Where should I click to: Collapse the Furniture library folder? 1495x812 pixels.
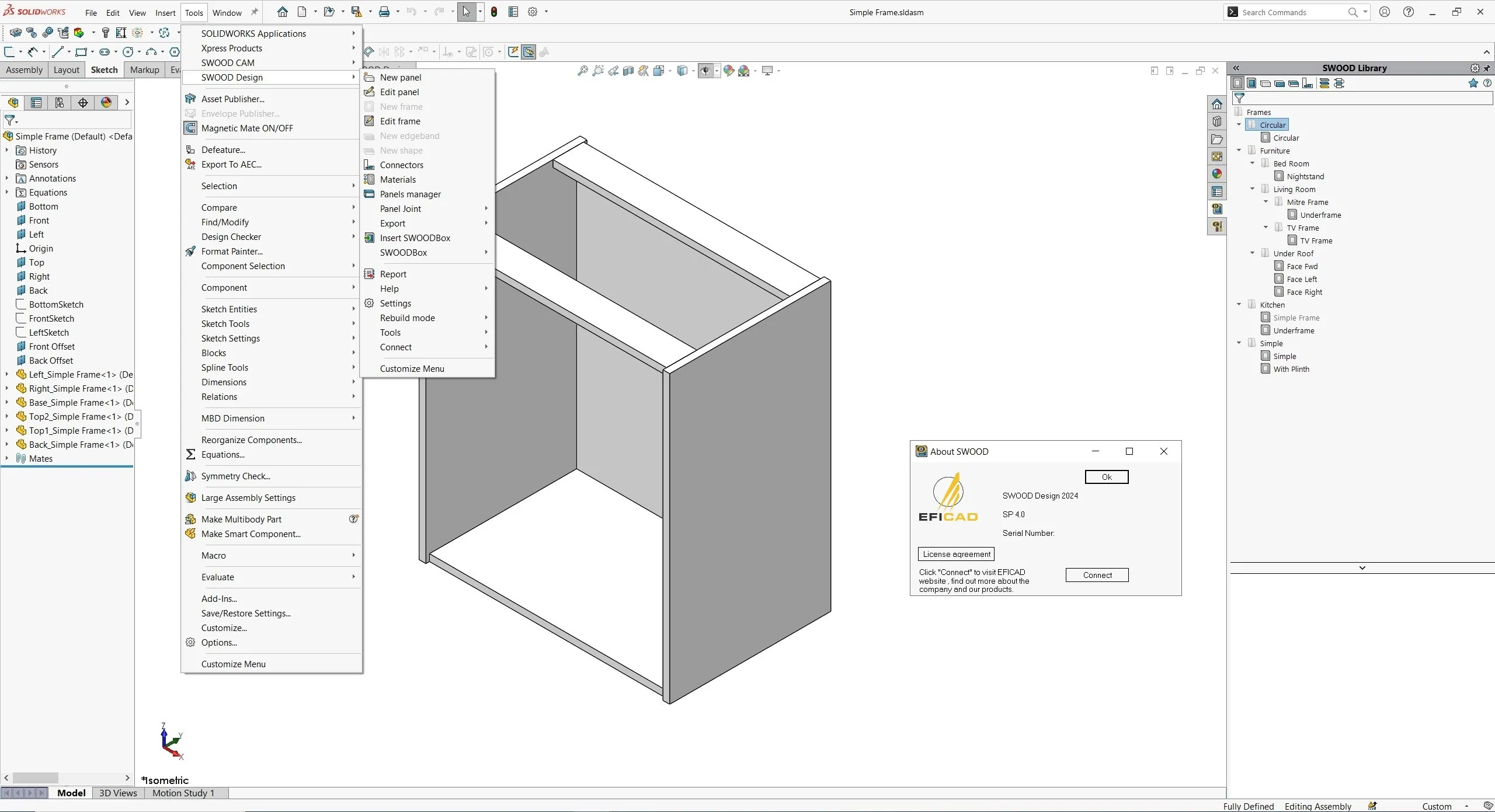tap(1239, 151)
